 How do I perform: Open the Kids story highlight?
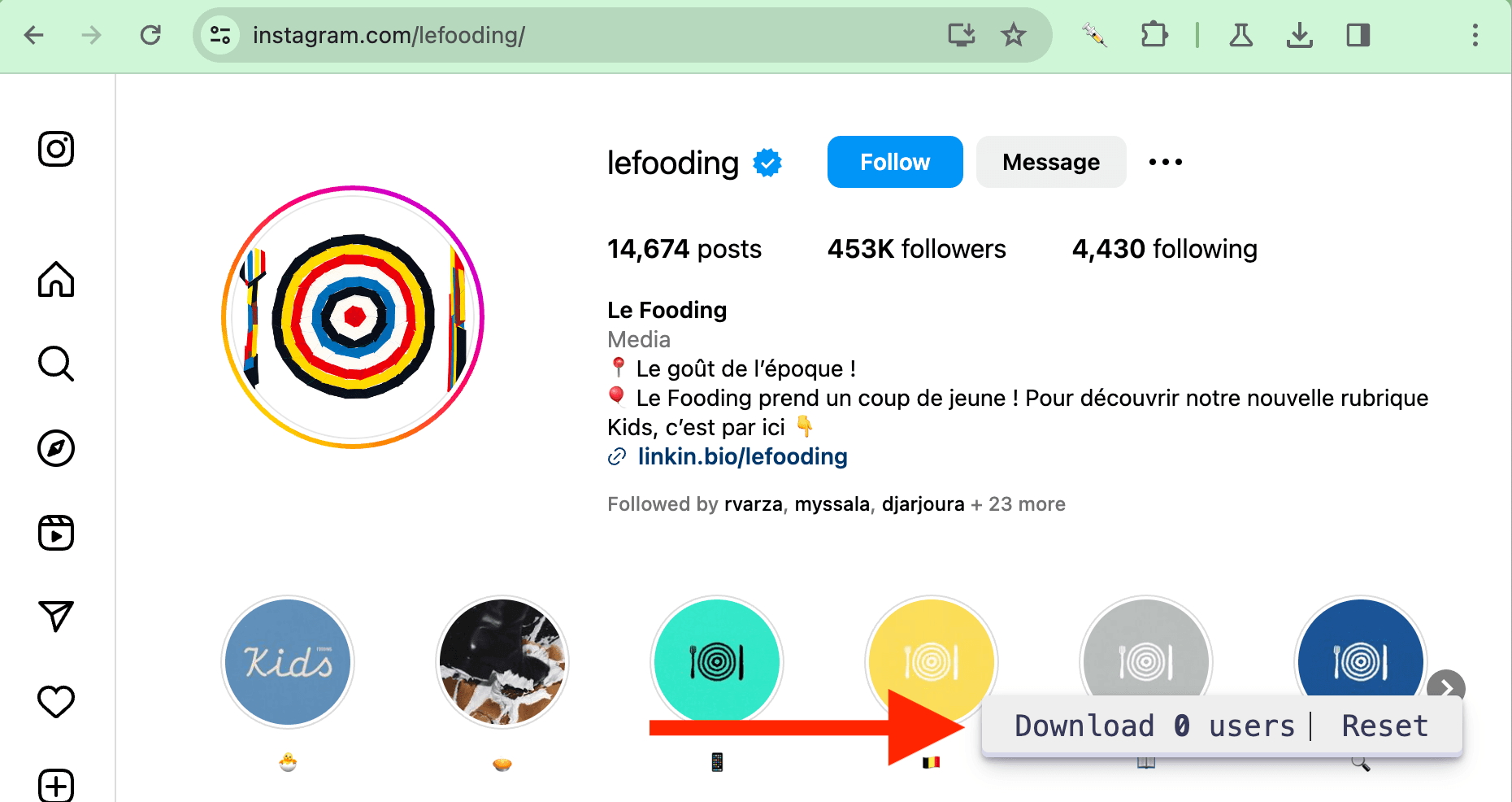click(288, 662)
